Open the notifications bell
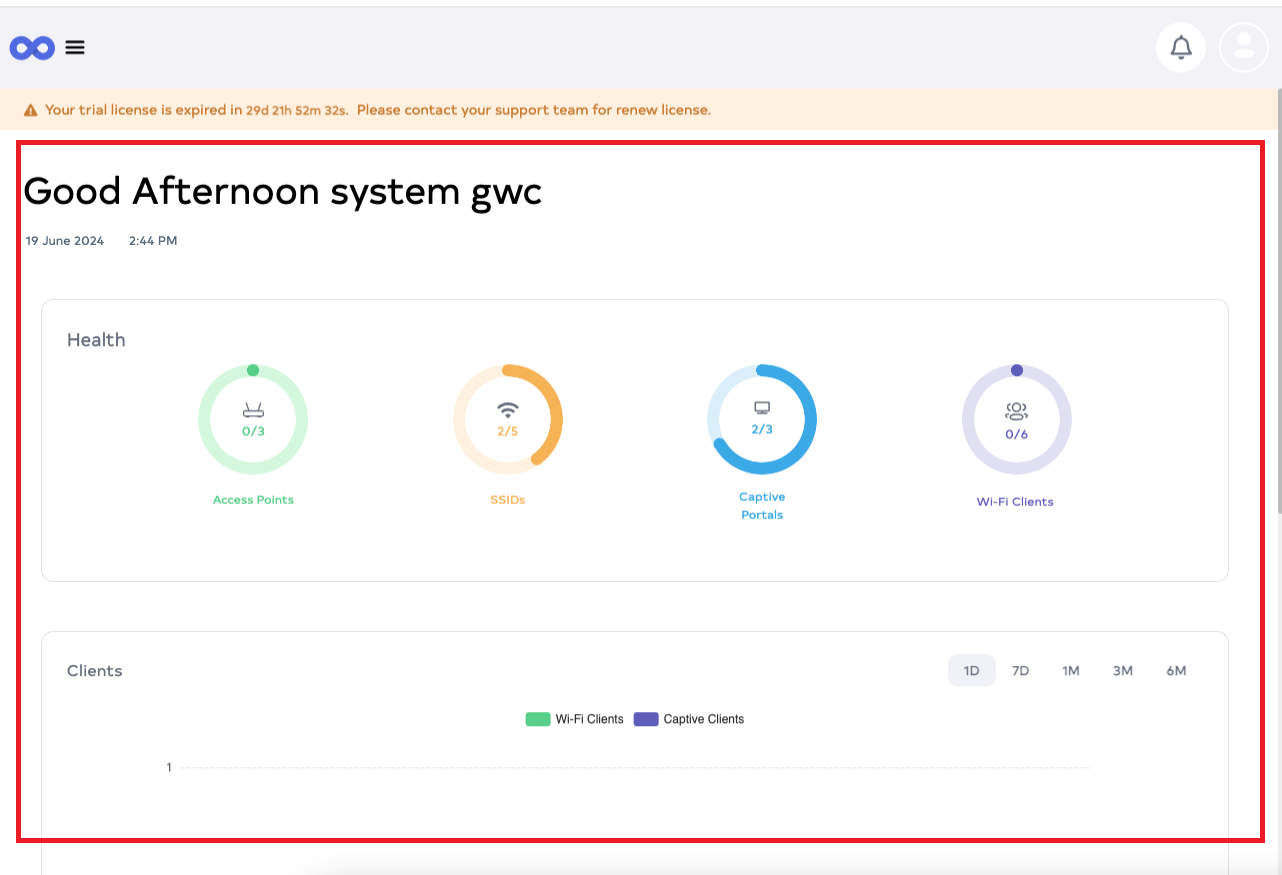Viewport: 1282px width, 875px height. coord(1181,47)
